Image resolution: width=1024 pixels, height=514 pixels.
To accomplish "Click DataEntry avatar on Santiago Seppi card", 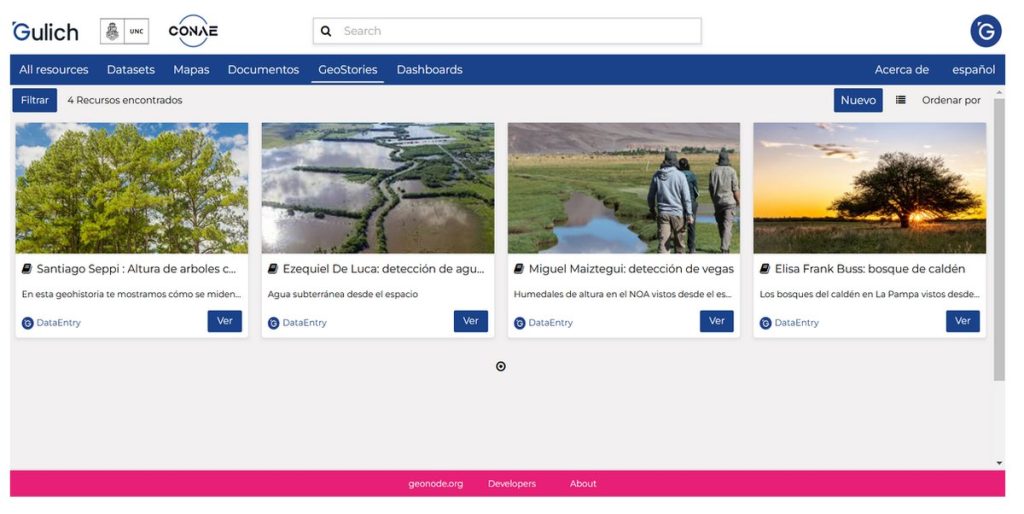I will 27,323.
